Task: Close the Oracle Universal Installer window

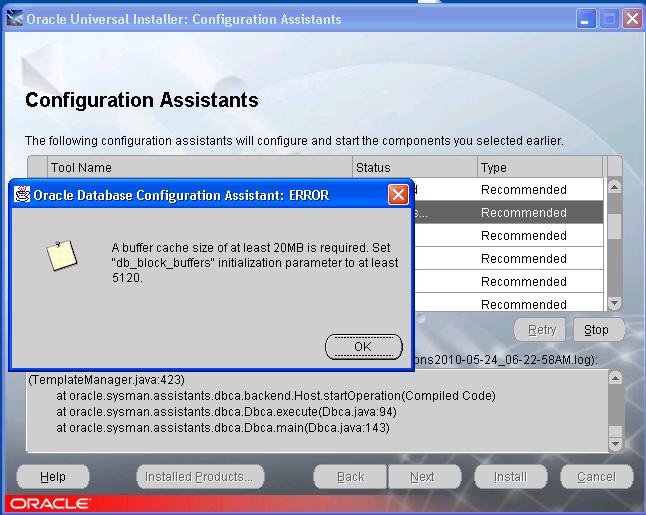Action: pos(632,19)
